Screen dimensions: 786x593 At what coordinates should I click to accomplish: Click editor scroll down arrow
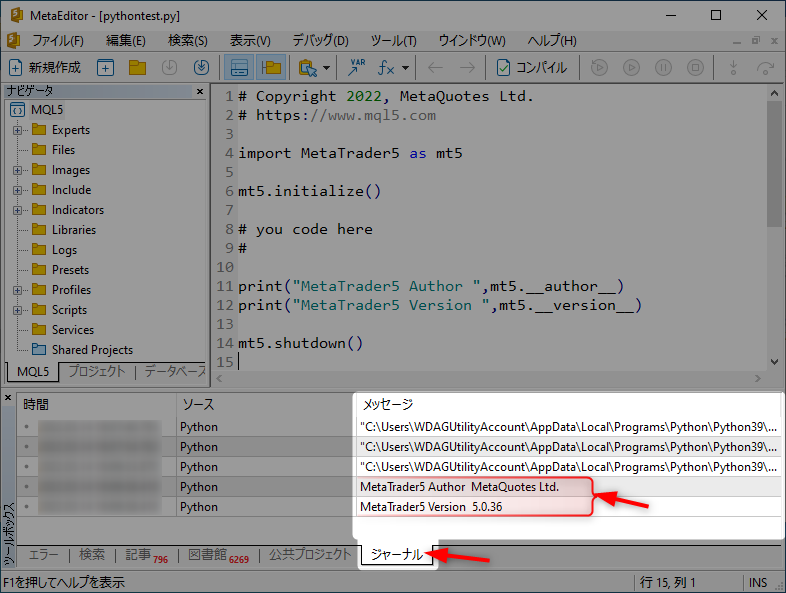click(x=774, y=362)
